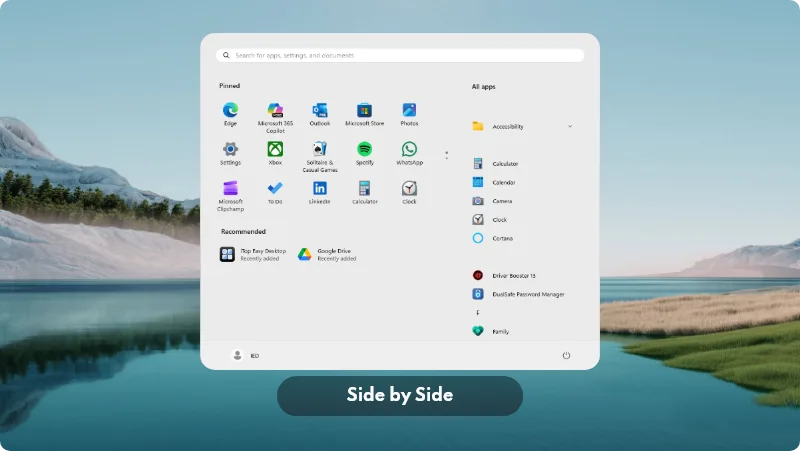The width and height of the screenshot is (800, 451).
Task: Open Camera from the All apps list
Action: click(502, 201)
